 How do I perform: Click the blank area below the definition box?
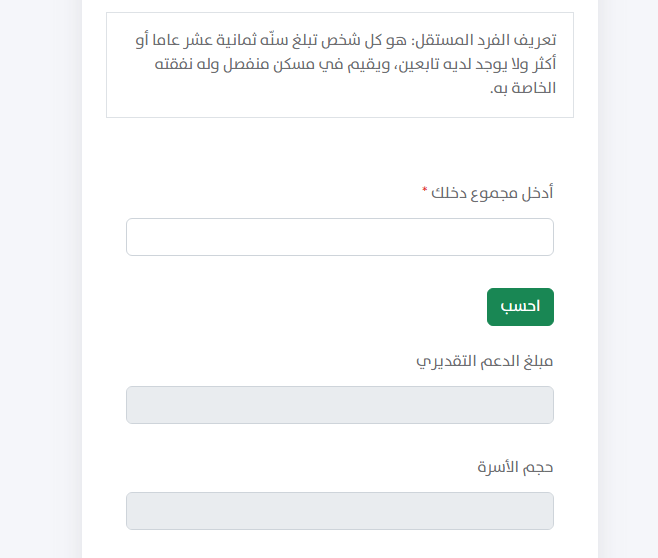pyautogui.click(x=340, y=147)
